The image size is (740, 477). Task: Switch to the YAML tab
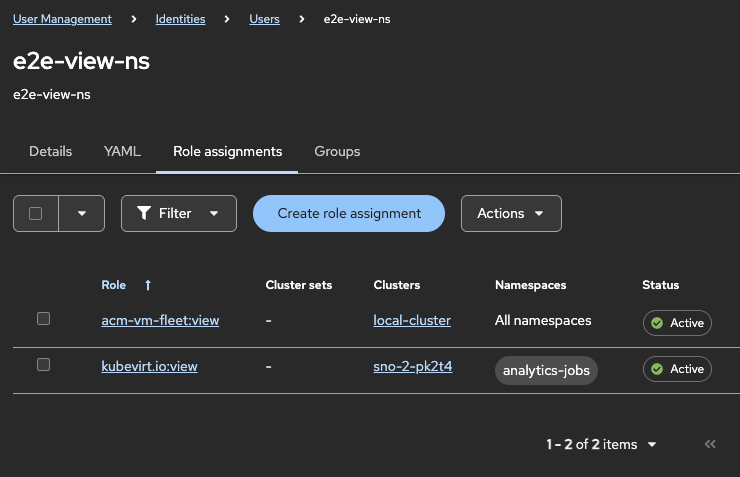pyautogui.click(x=122, y=151)
